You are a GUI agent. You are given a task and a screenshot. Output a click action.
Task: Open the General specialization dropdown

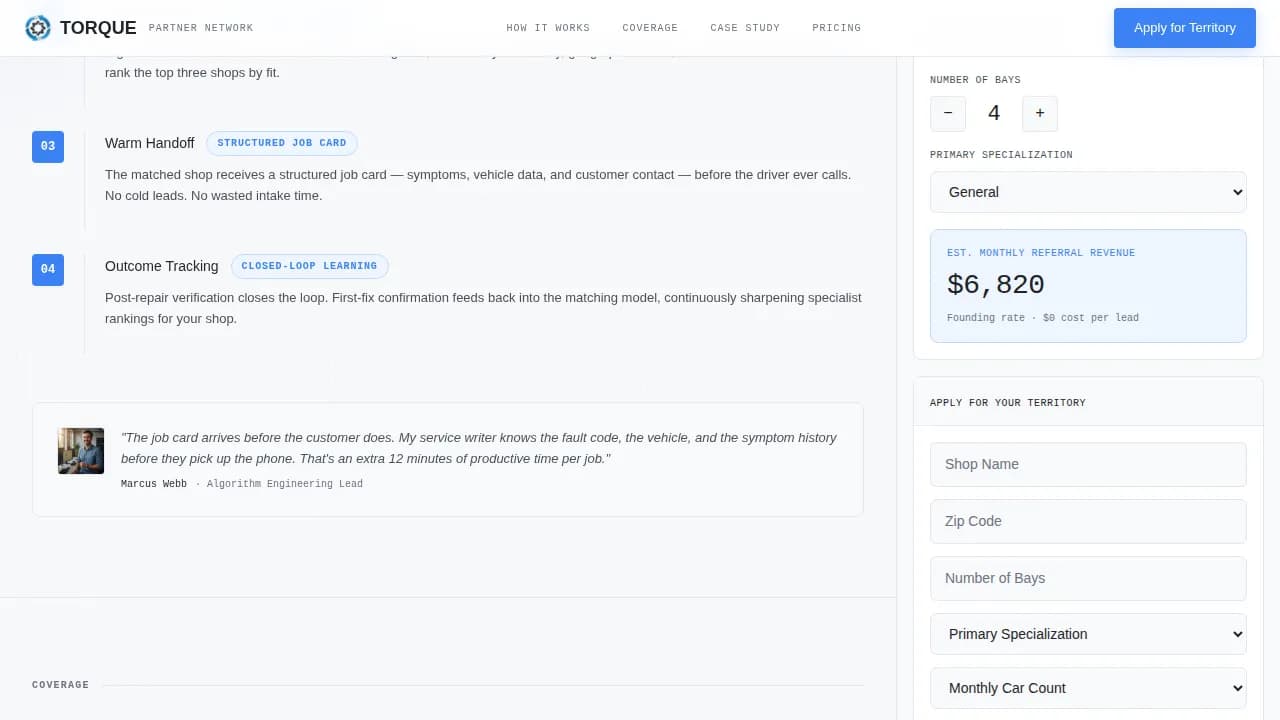click(x=1088, y=192)
